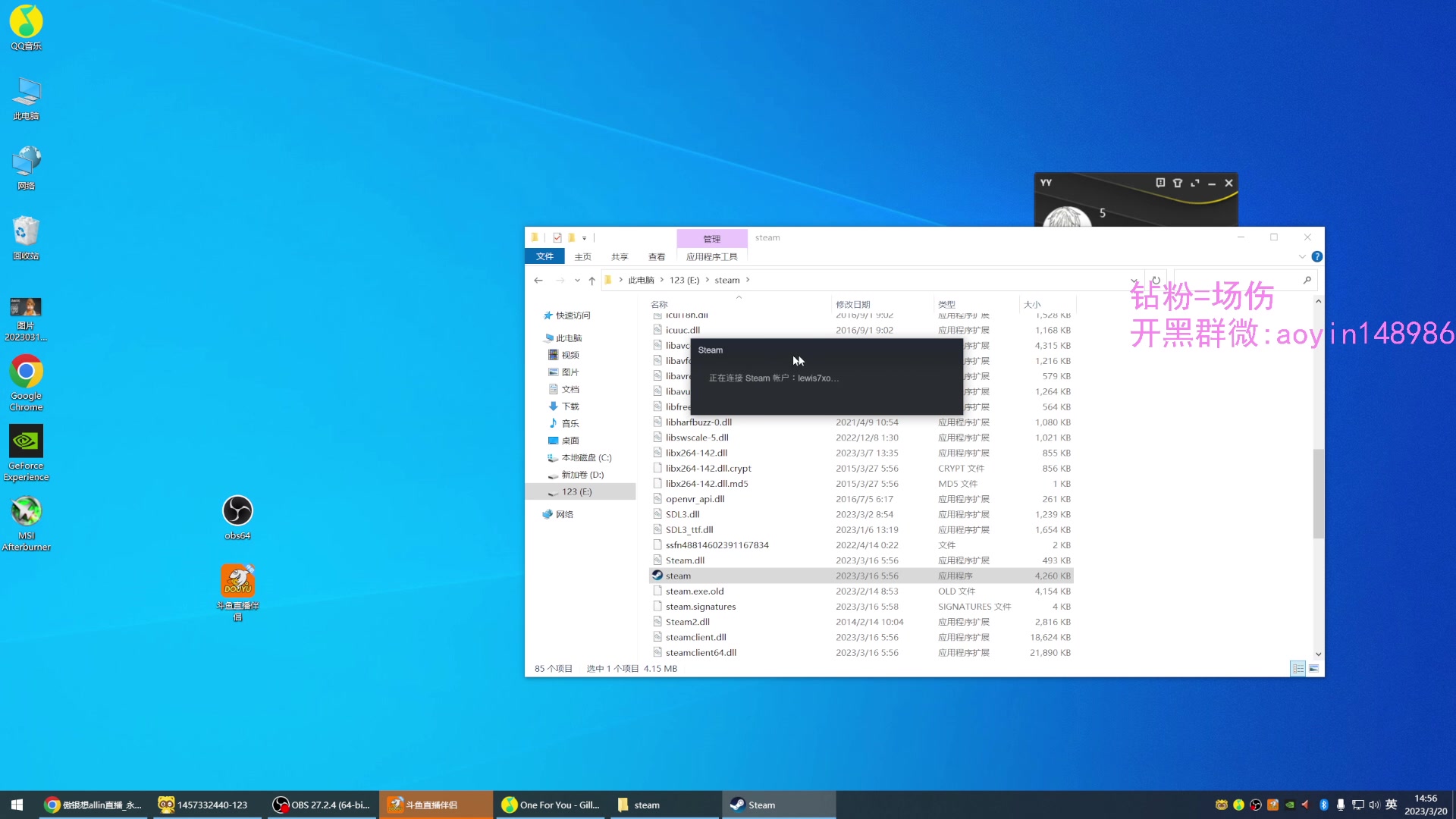1456x819 pixels.
Task: Click refresh button beside address bar
Action: [1156, 280]
